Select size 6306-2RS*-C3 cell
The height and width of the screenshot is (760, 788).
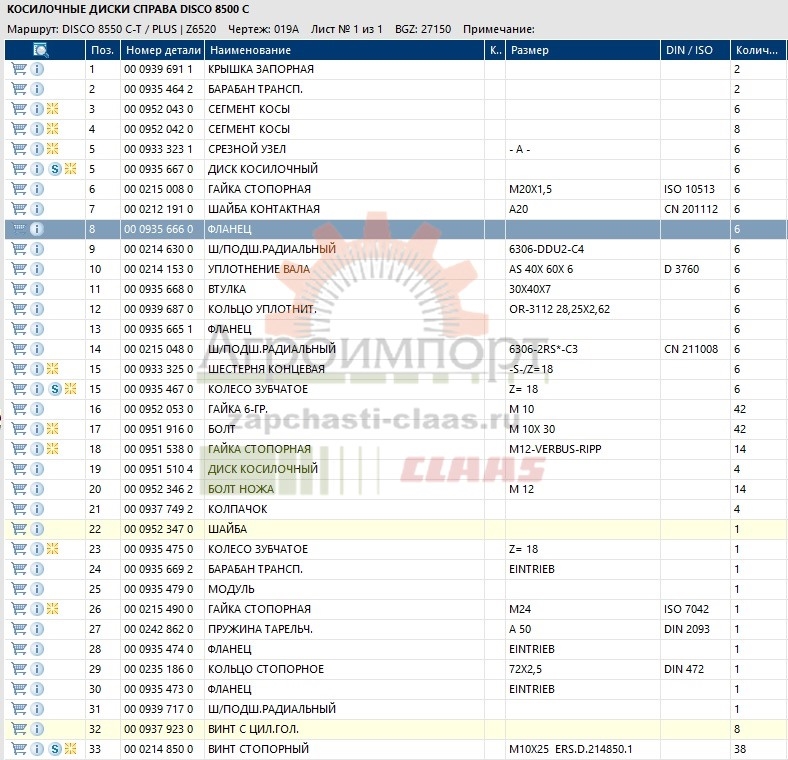pyautogui.click(x=543, y=349)
